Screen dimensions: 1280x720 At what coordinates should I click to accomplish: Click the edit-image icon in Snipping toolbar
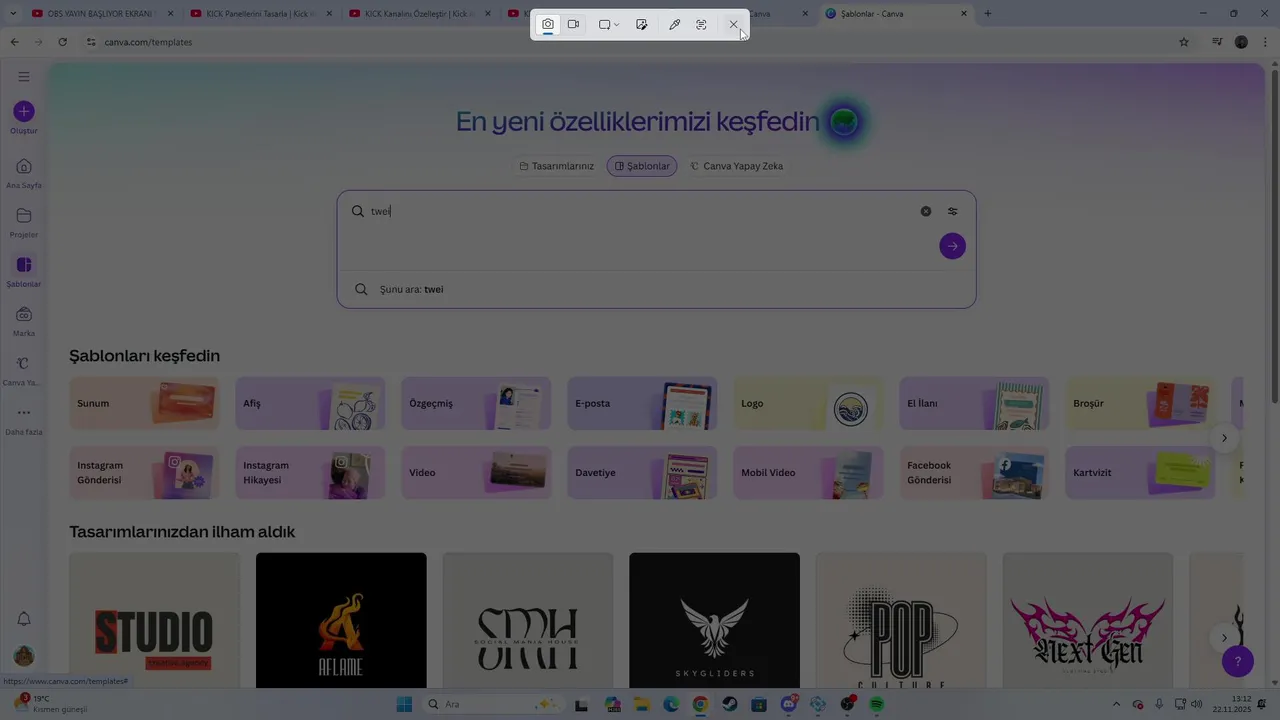[x=642, y=24]
